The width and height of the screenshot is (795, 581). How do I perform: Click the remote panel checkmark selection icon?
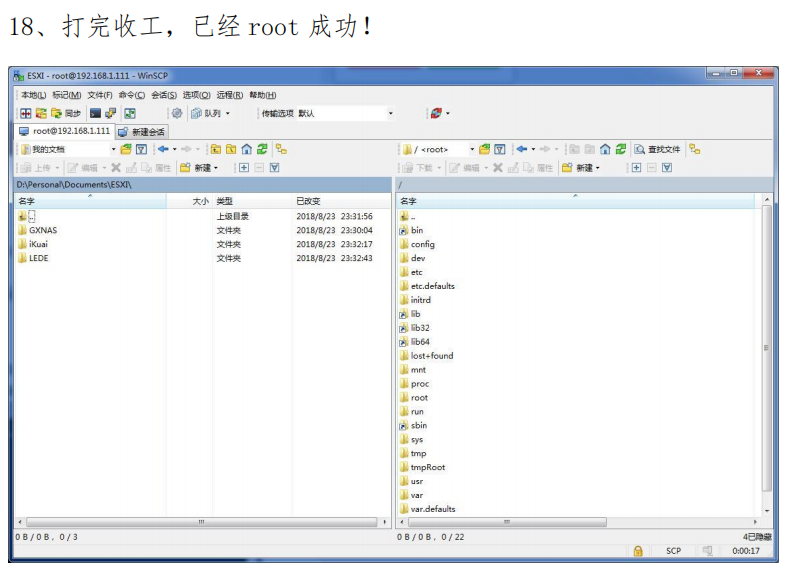pos(665,168)
